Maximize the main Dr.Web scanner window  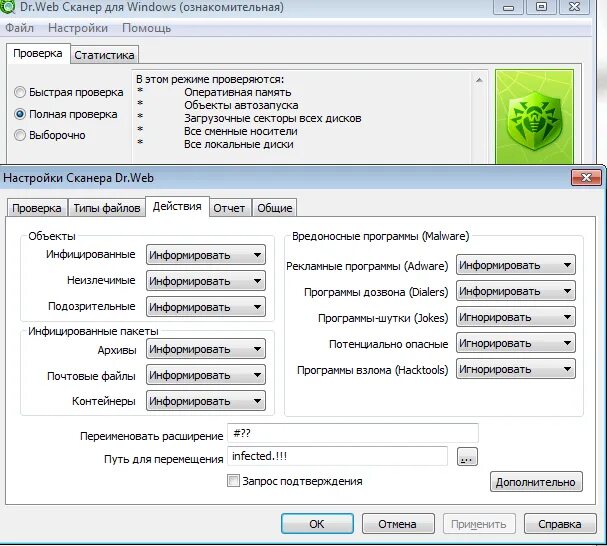coord(542,7)
